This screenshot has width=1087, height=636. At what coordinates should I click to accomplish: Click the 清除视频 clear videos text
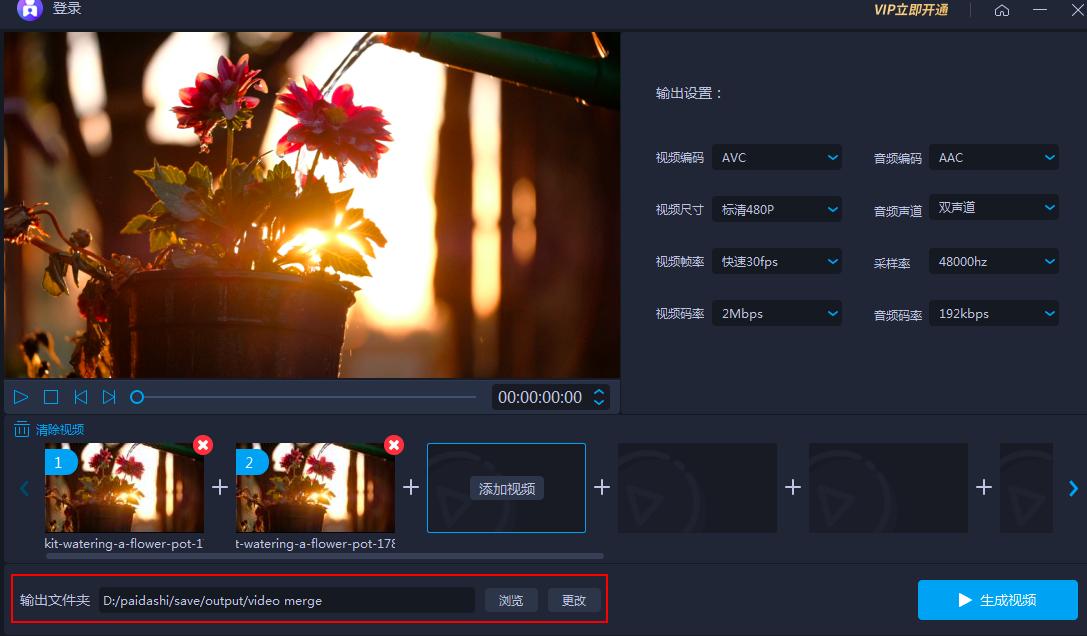pyautogui.click(x=60, y=430)
